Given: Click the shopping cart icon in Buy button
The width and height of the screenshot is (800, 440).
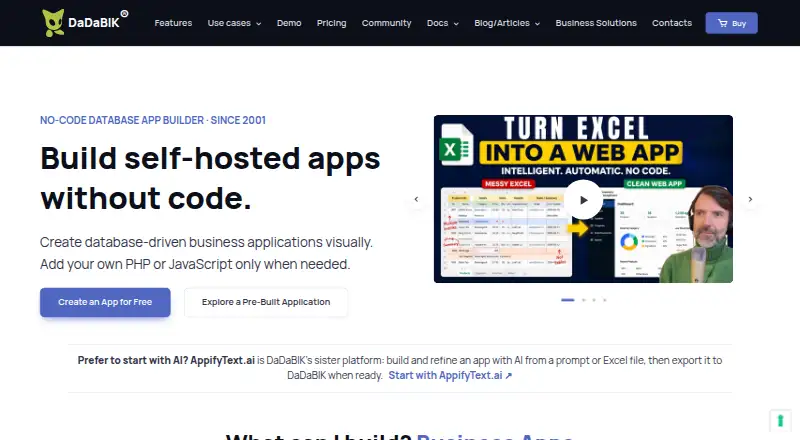Looking at the screenshot, I should tap(722, 23).
